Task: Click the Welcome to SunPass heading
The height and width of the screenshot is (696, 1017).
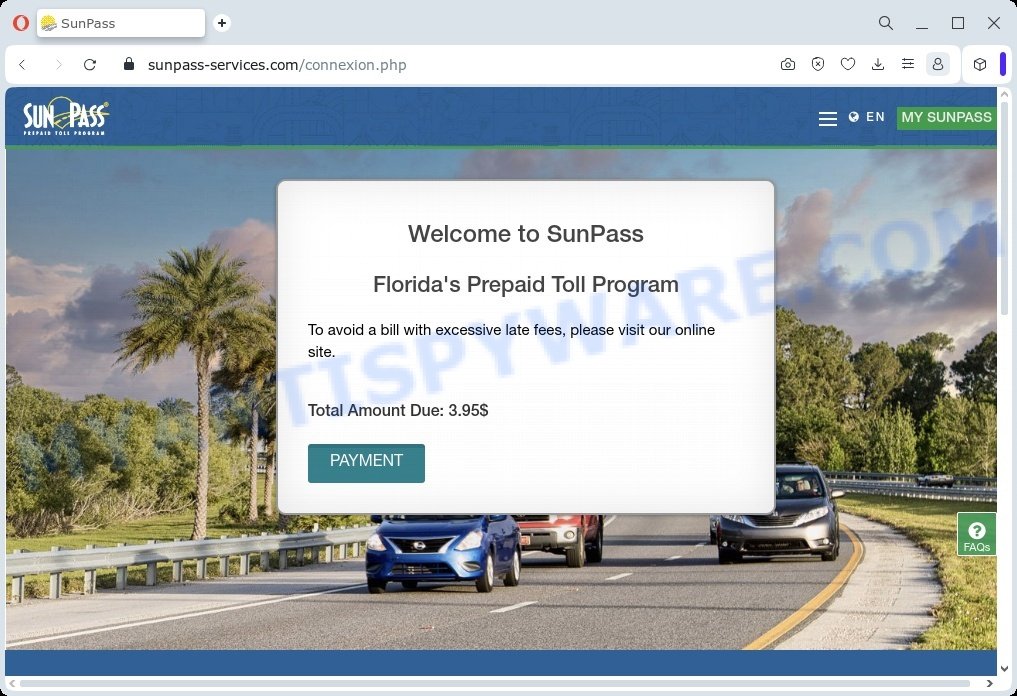Action: tap(525, 234)
